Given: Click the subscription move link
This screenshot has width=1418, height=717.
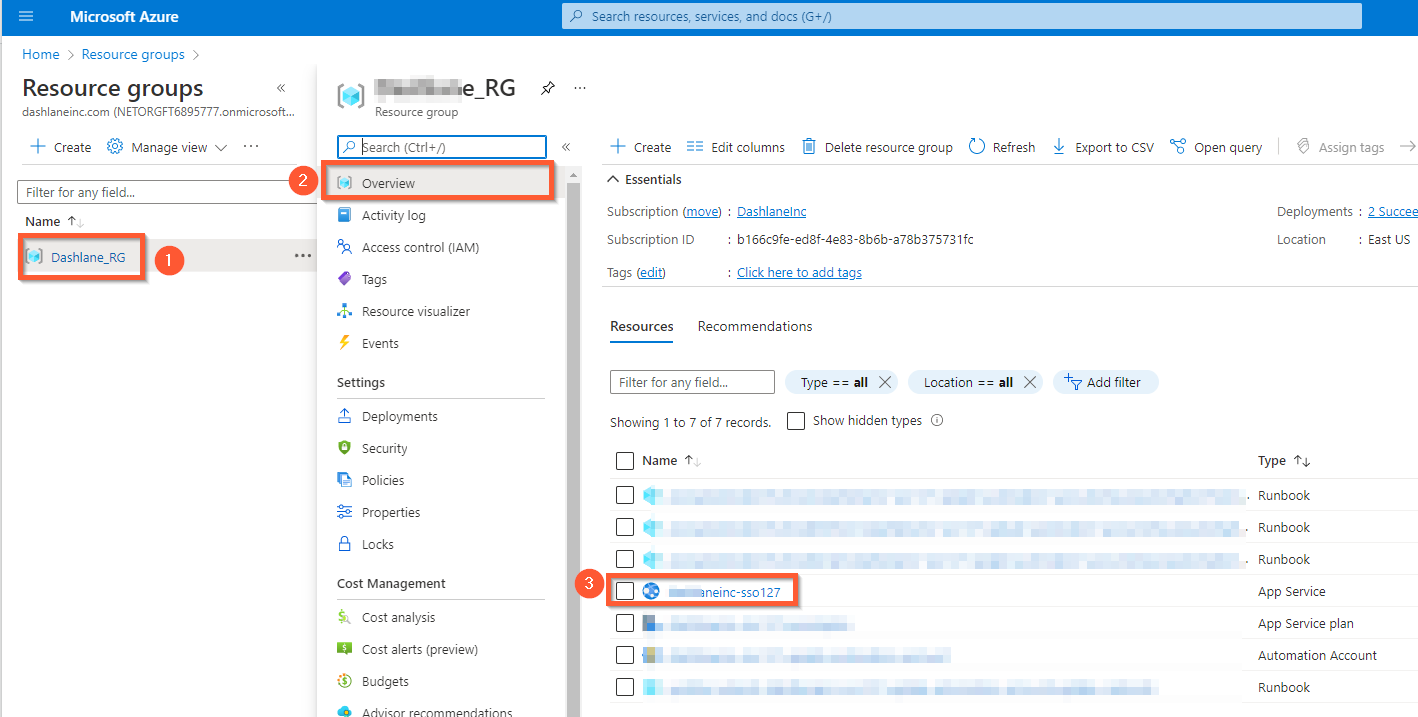Looking at the screenshot, I should (x=702, y=211).
